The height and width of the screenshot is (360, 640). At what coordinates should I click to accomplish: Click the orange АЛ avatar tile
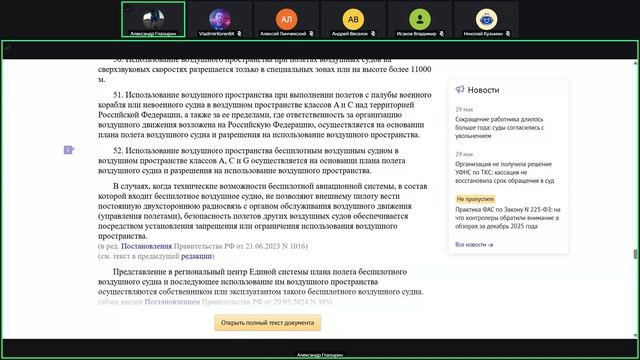(287, 19)
